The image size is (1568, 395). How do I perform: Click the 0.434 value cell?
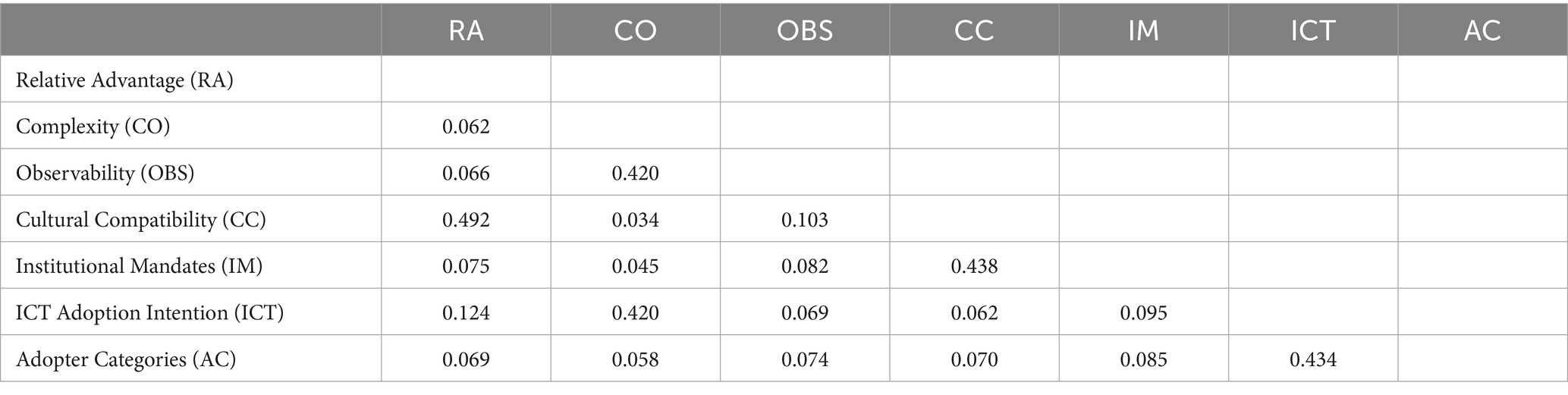pyautogui.click(x=1312, y=359)
